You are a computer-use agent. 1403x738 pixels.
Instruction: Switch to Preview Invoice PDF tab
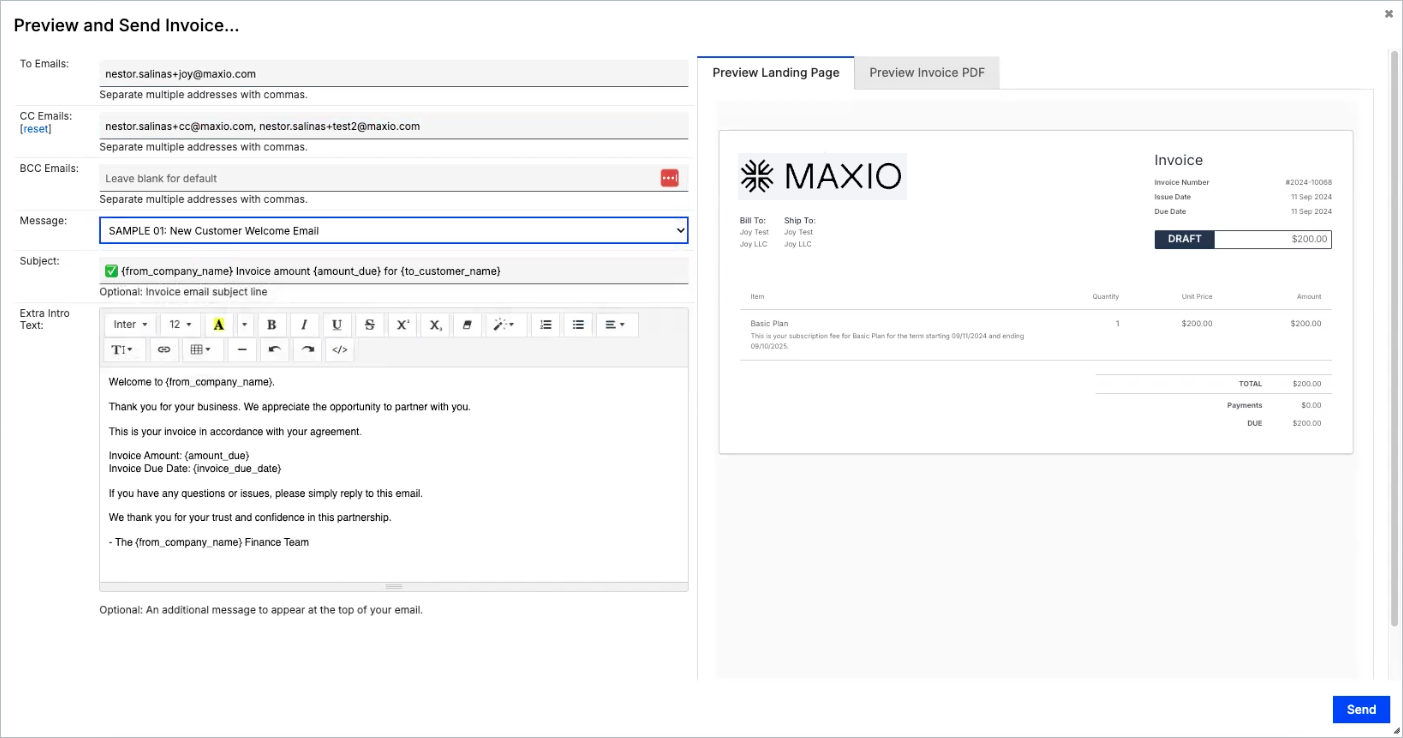(927, 73)
